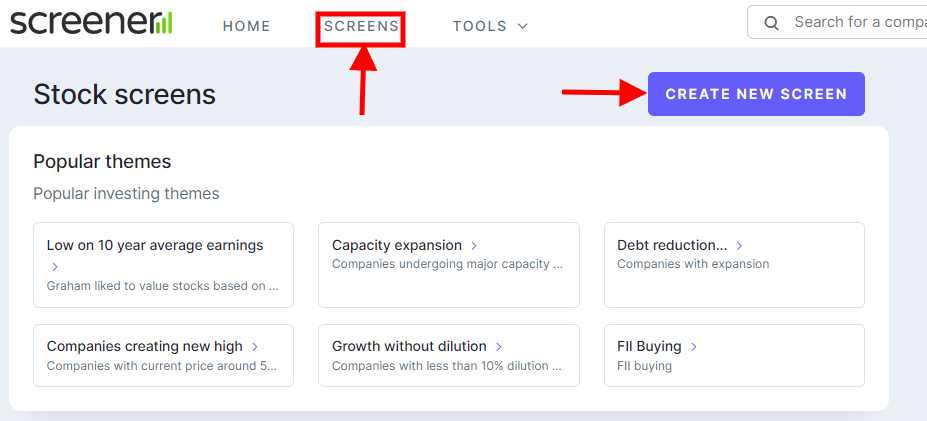Go to the Home menu item
The width and height of the screenshot is (927, 421).
pos(247,26)
